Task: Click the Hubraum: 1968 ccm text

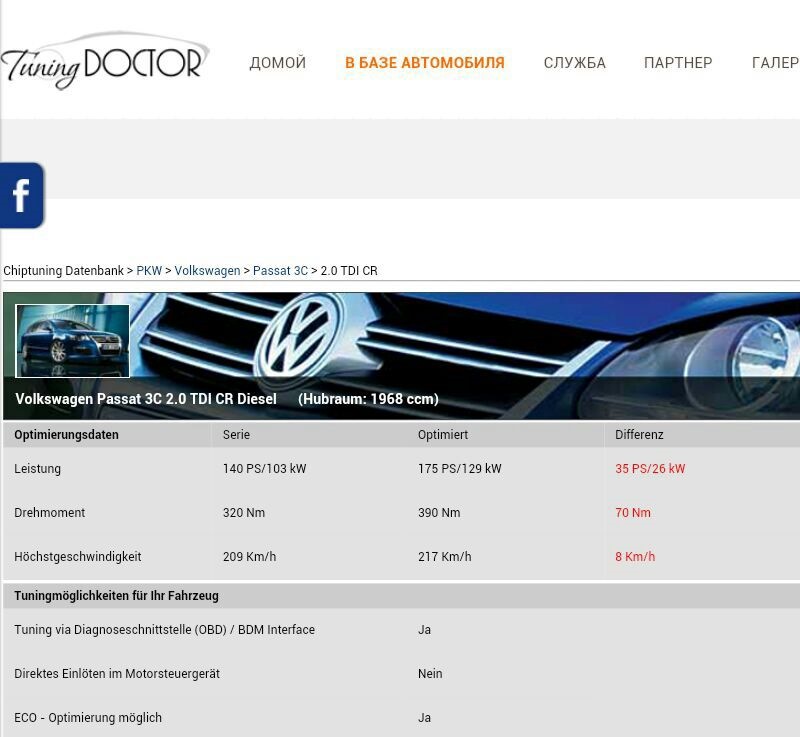Action: (368, 399)
